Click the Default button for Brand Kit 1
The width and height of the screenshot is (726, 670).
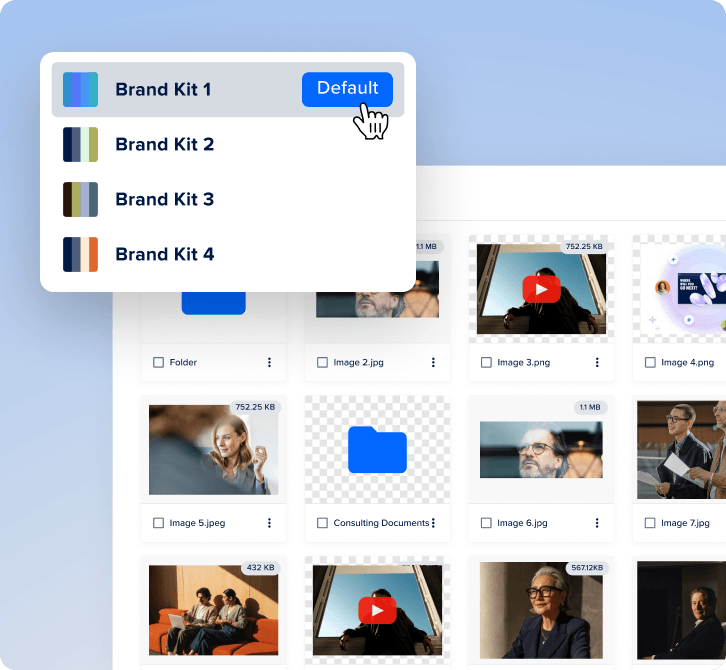(347, 89)
